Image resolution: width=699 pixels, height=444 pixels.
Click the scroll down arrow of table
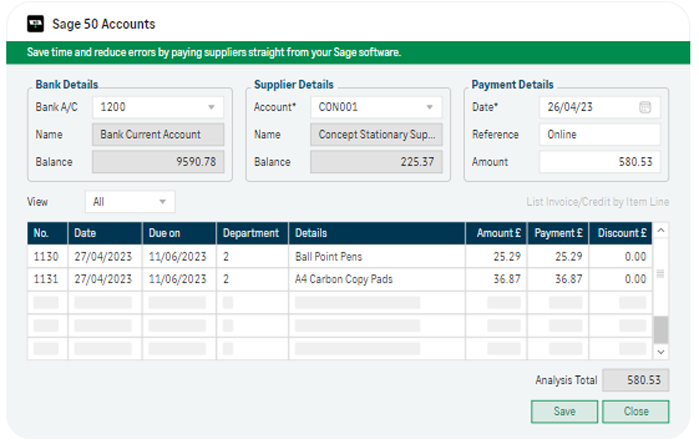[661, 352]
